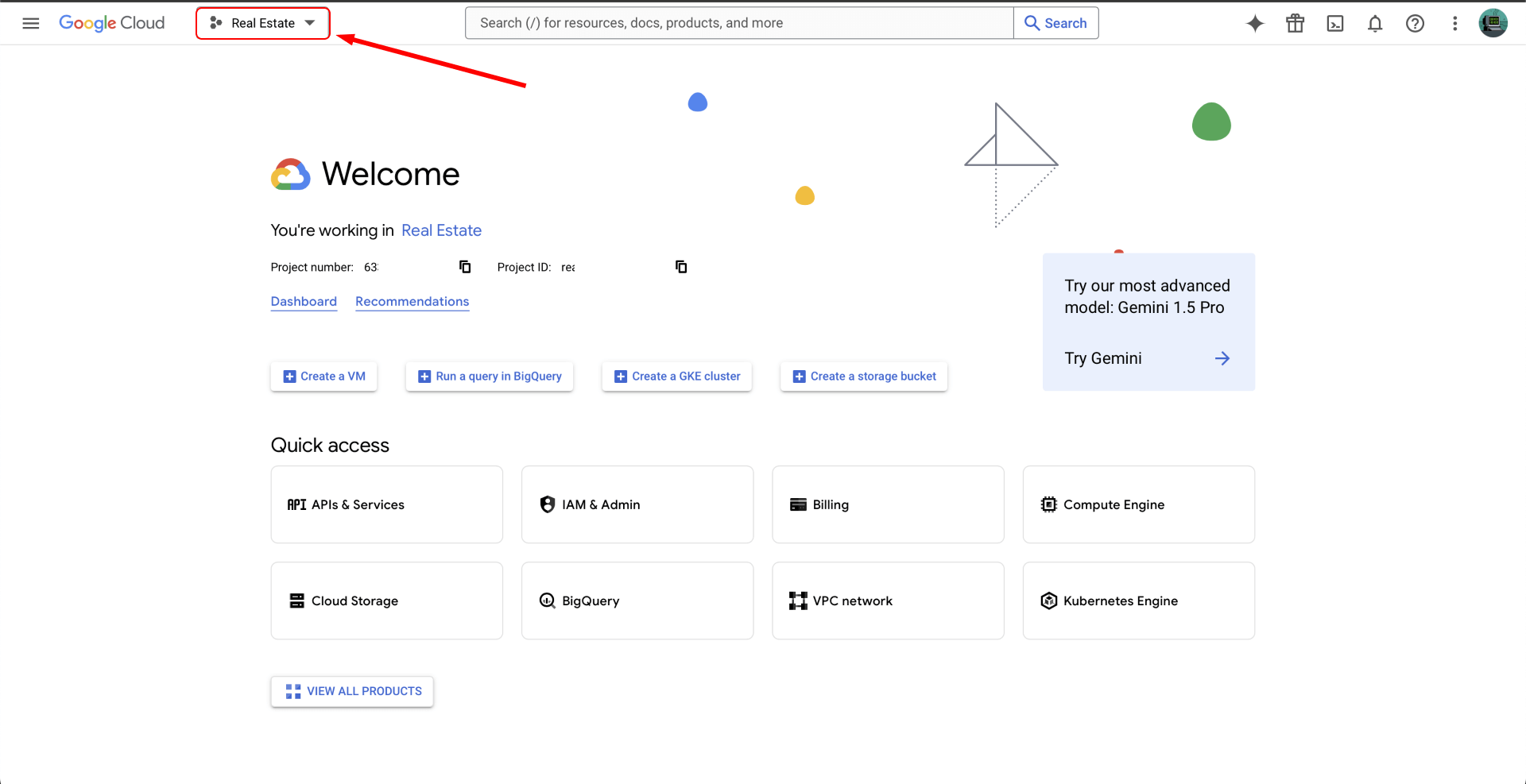Click the Gemini AI sparkle icon
The height and width of the screenshot is (784, 1526).
(1255, 23)
